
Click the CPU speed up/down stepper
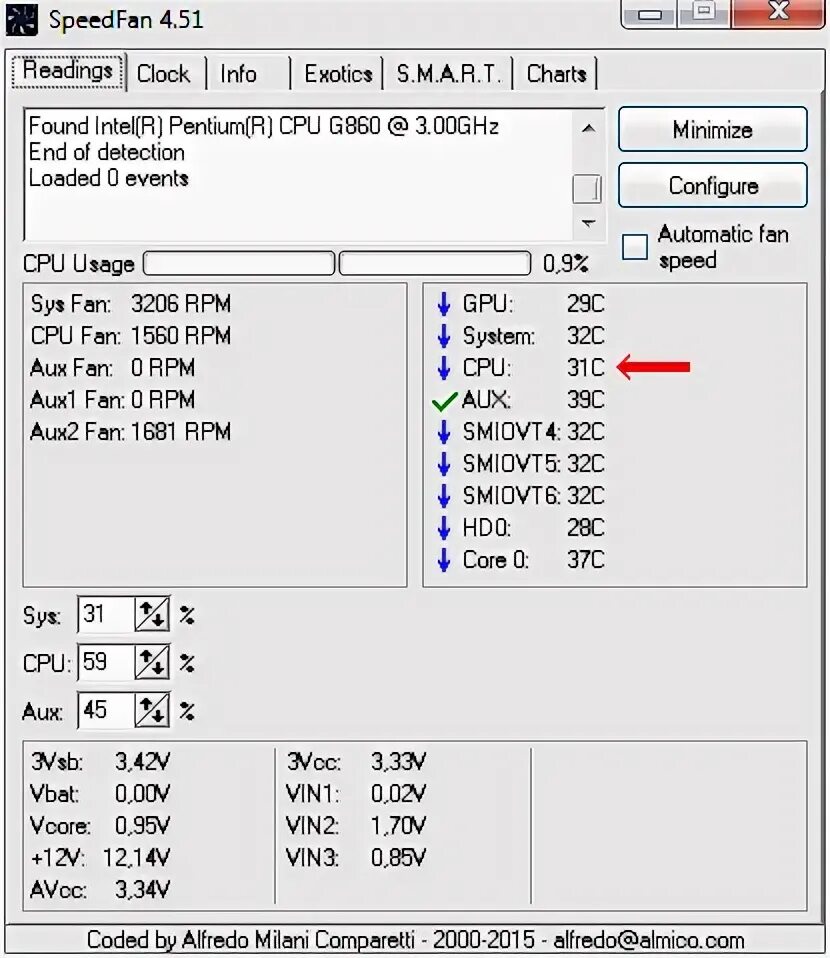pos(152,662)
